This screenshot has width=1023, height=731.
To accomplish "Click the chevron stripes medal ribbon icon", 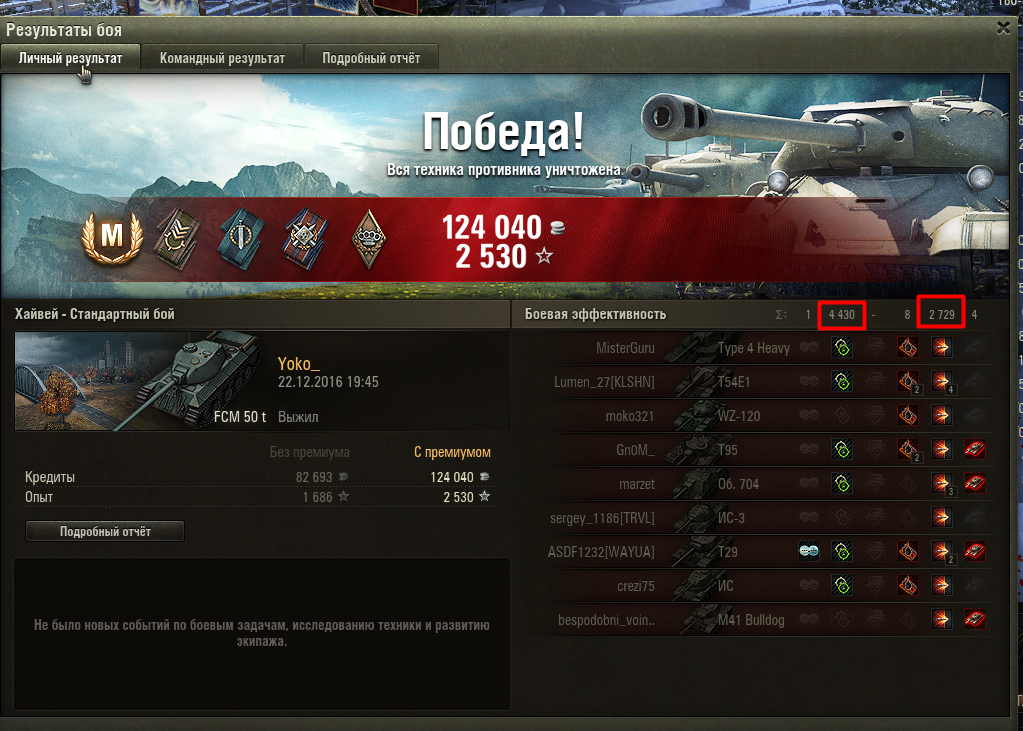I will 177,239.
